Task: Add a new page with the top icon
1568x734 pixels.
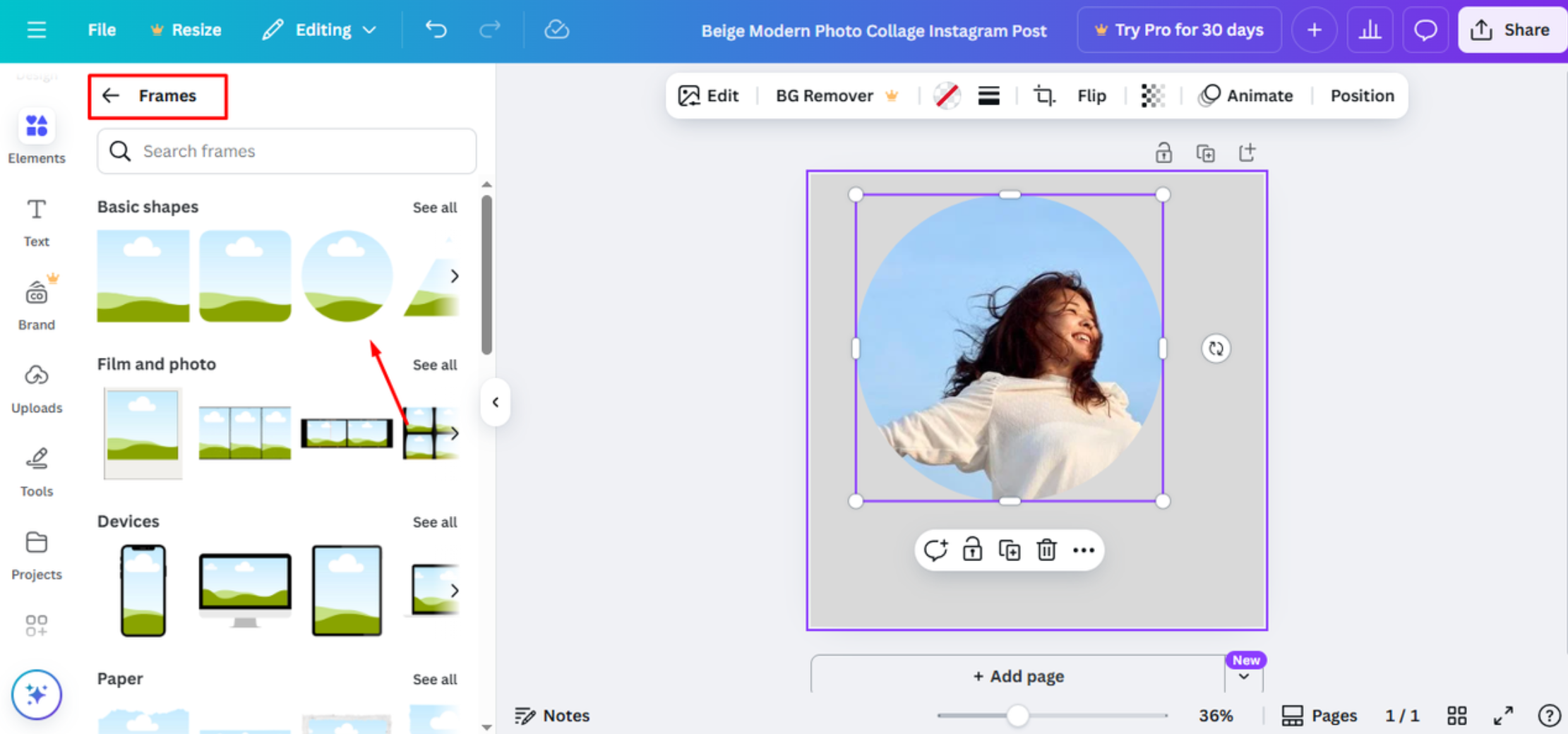Action: (1247, 152)
